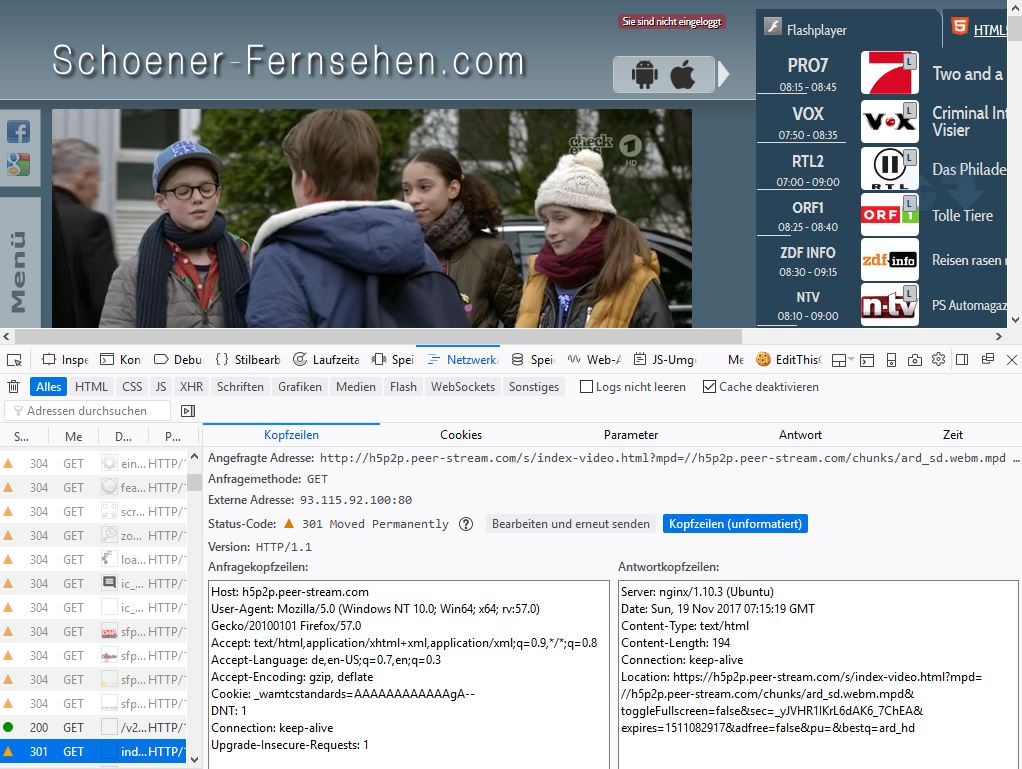Expand the arrow next to app icons
The image size is (1022, 769).
tap(724, 74)
